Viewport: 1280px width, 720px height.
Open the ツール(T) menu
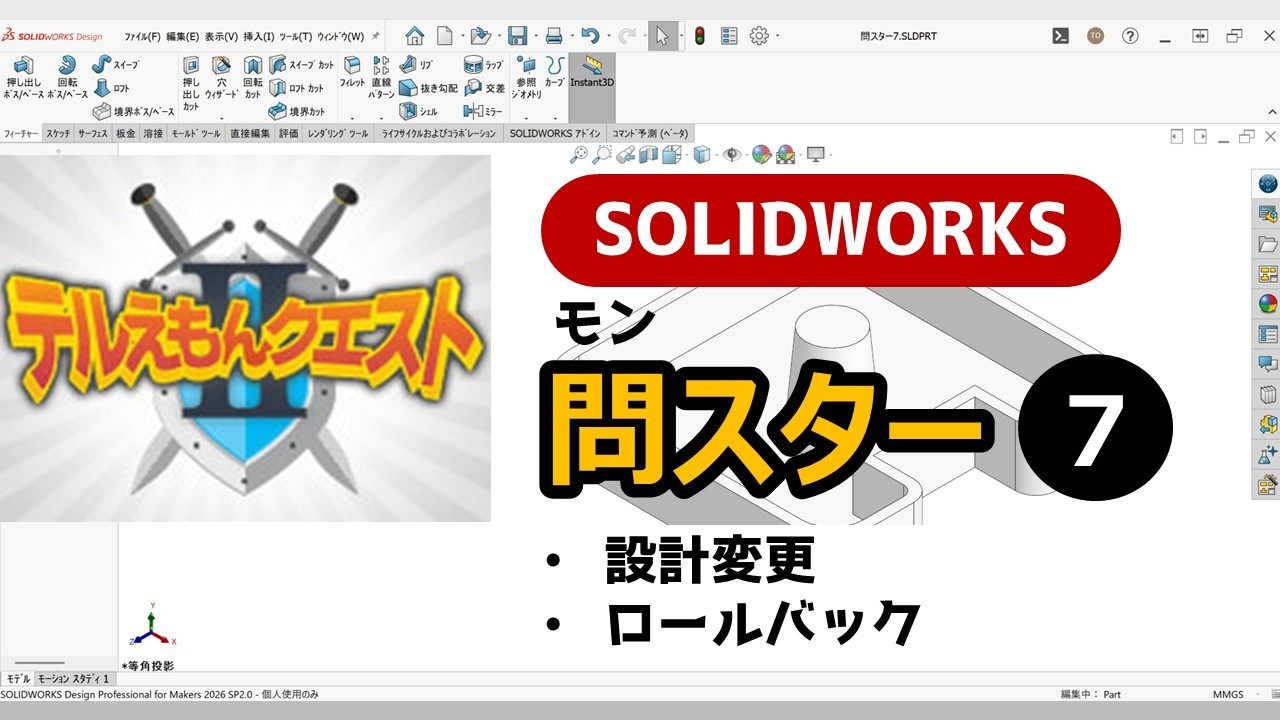(x=296, y=36)
